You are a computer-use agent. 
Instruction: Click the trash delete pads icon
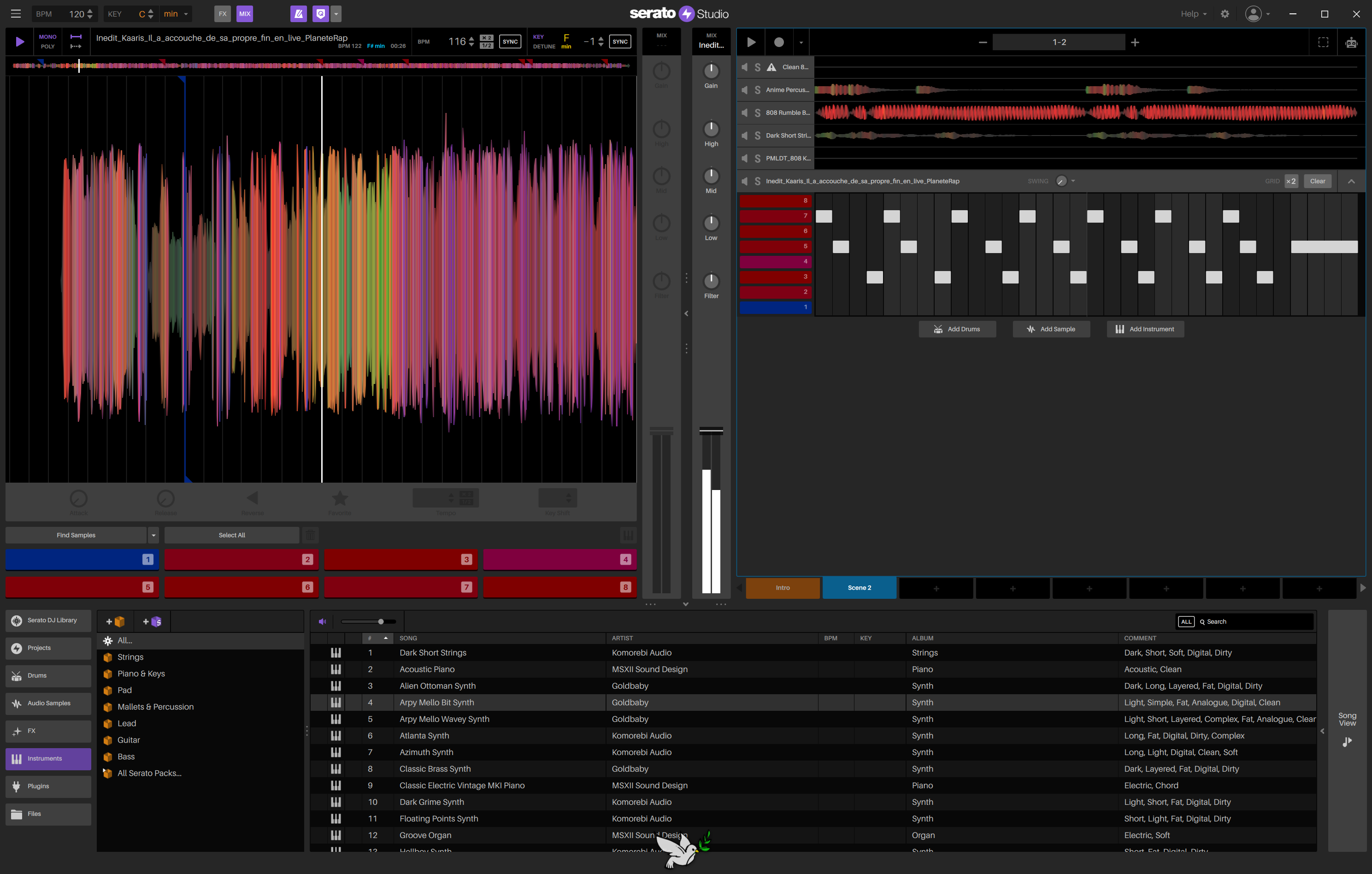pyautogui.click(x=310, y=536)
